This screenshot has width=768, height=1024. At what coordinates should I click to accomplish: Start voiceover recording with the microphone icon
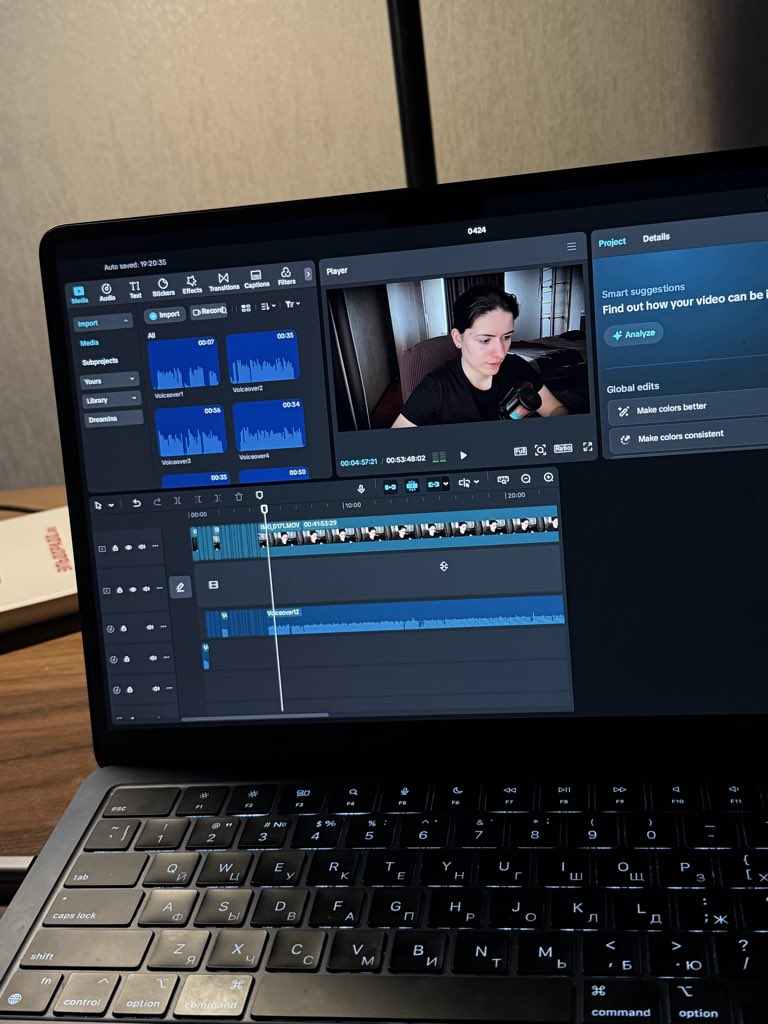pyautogui.click(x=360, y=488)
